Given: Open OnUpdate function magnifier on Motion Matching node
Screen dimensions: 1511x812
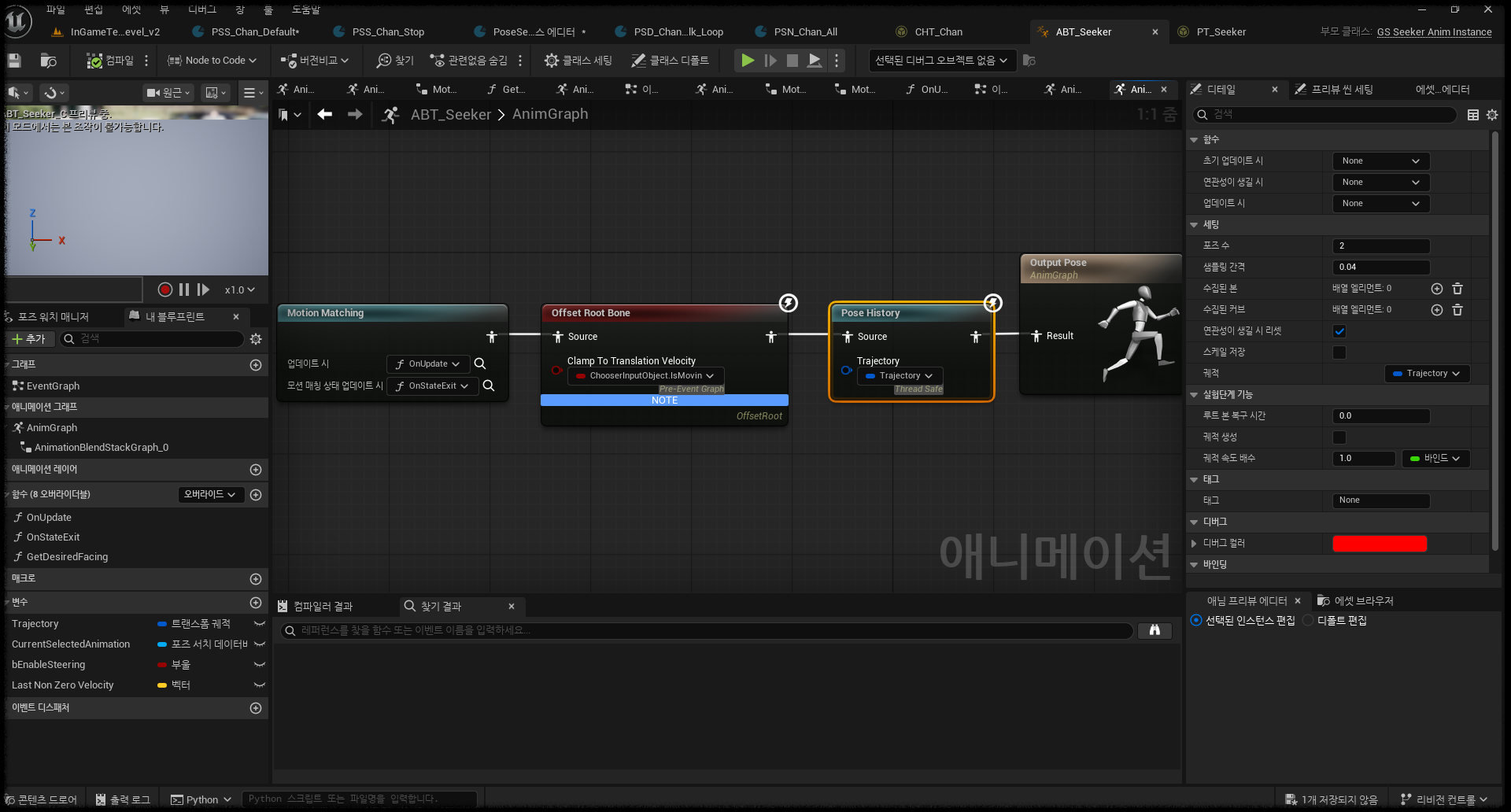Looking at the screenshot, I should click(x=480, y=364).
